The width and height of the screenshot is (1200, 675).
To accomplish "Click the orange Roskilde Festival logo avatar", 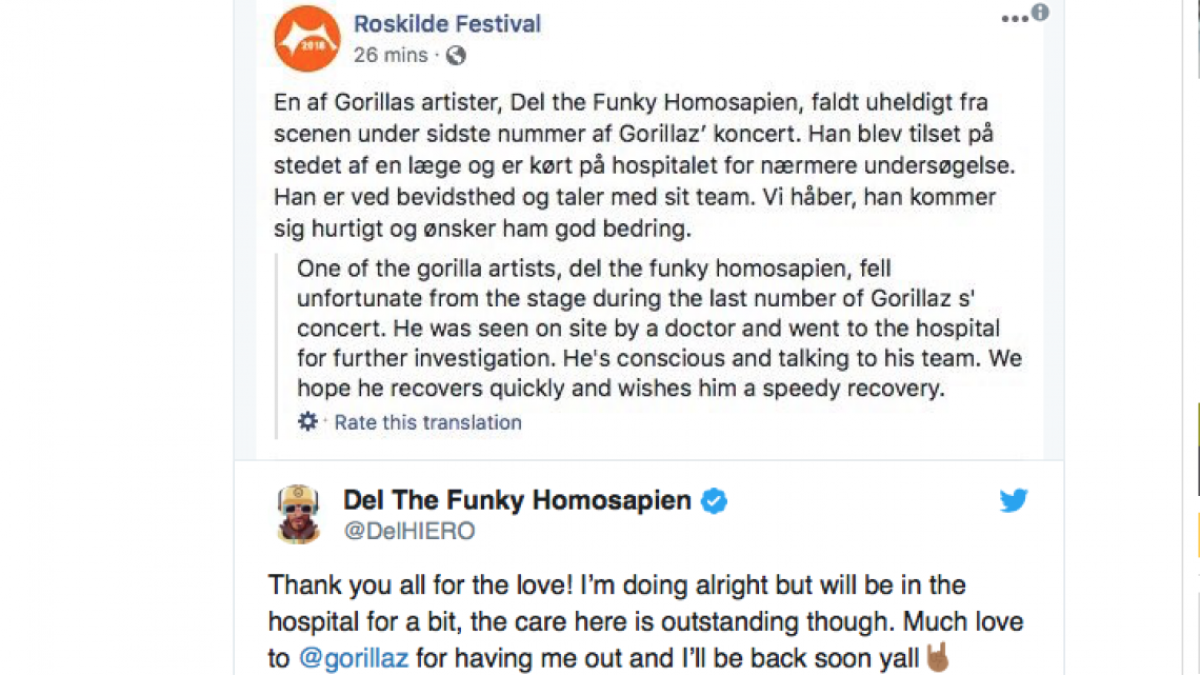I will [x=307, y=39].
